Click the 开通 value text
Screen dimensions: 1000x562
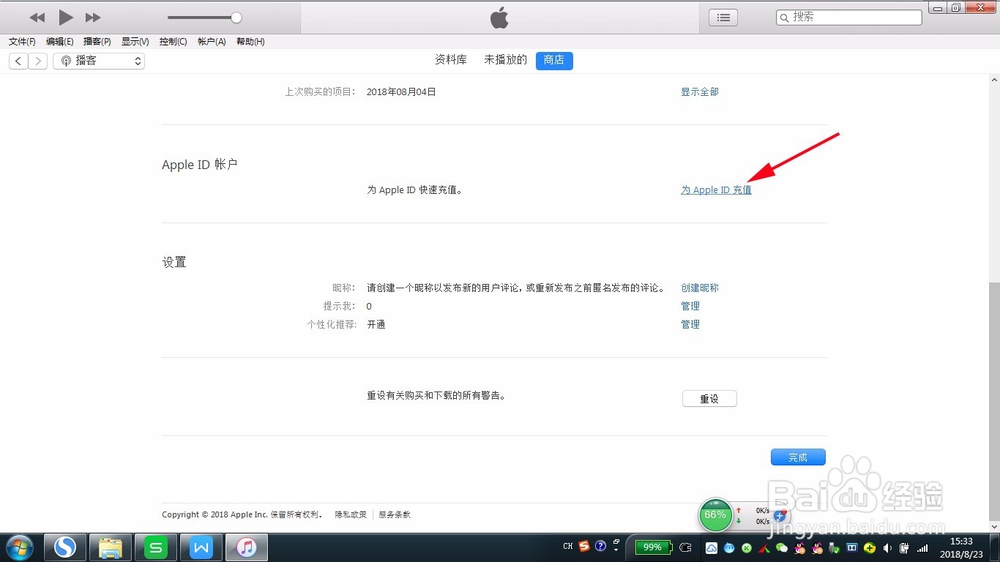click(376, 325)
